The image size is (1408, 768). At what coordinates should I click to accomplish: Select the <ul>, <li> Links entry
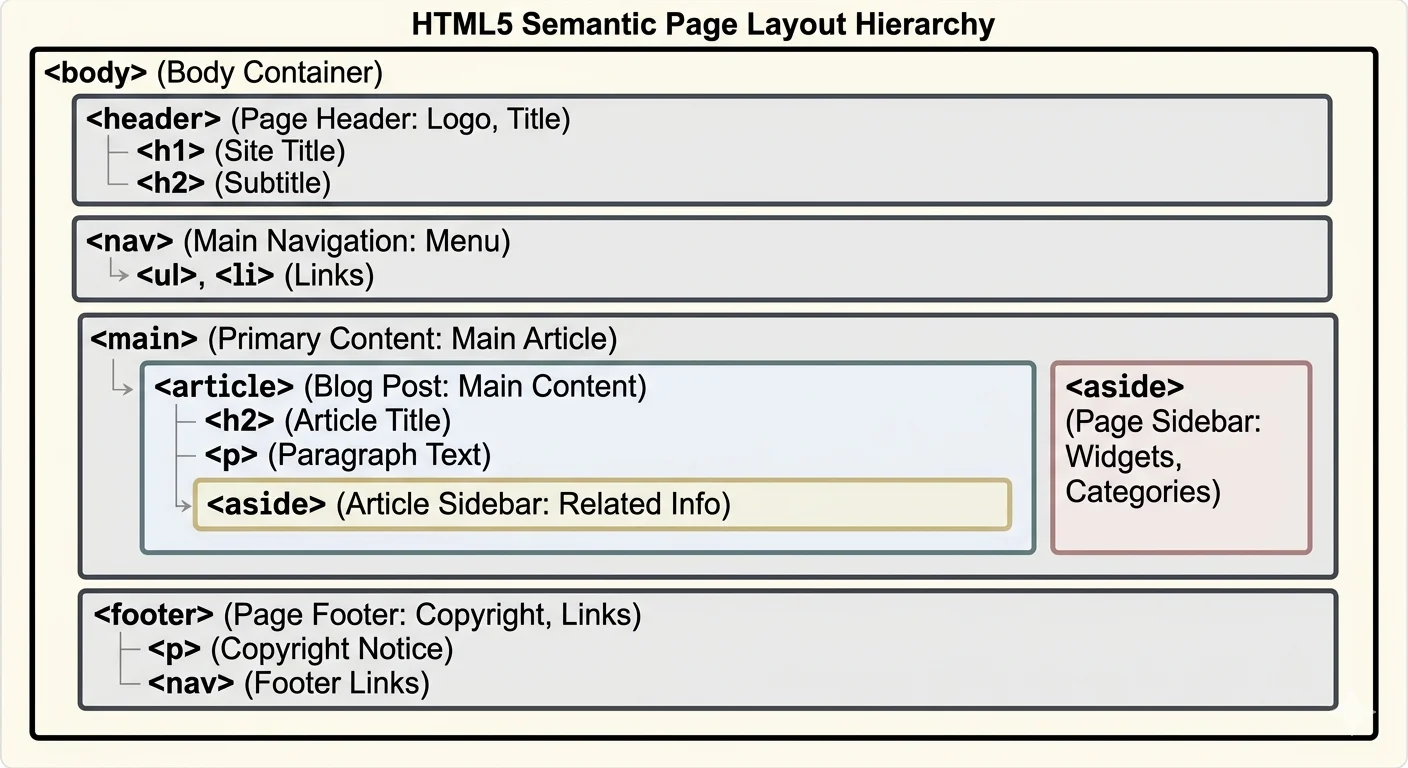(252, 276)
